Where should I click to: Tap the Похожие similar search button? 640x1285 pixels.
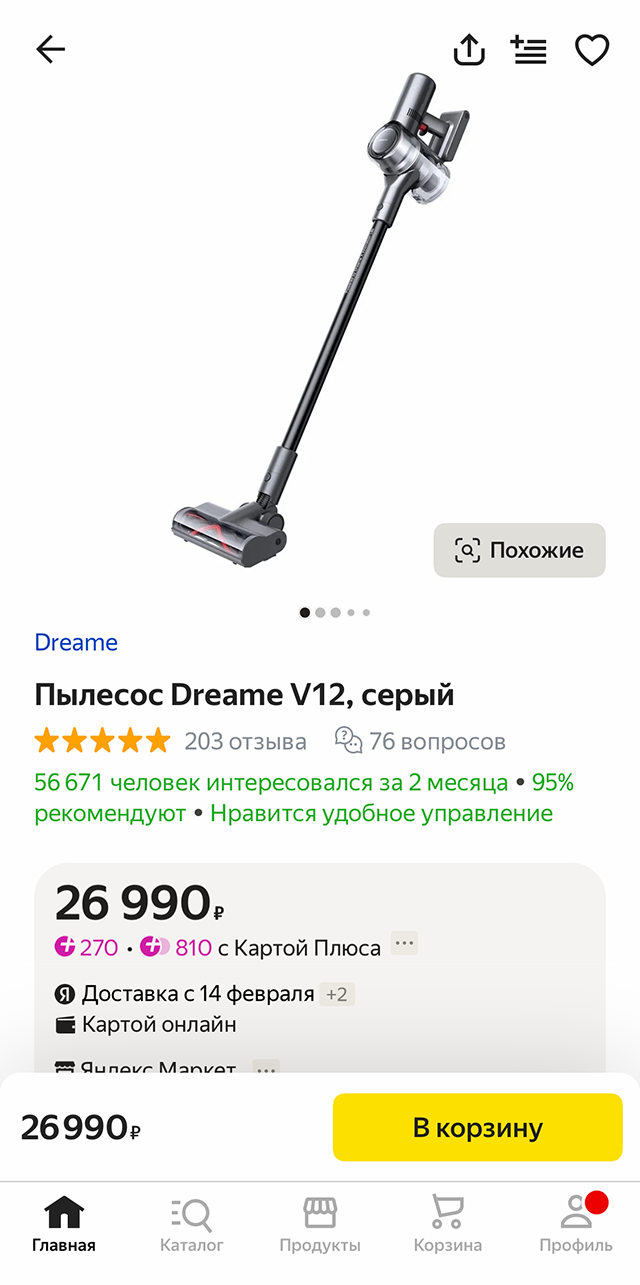tap(519, 550)
